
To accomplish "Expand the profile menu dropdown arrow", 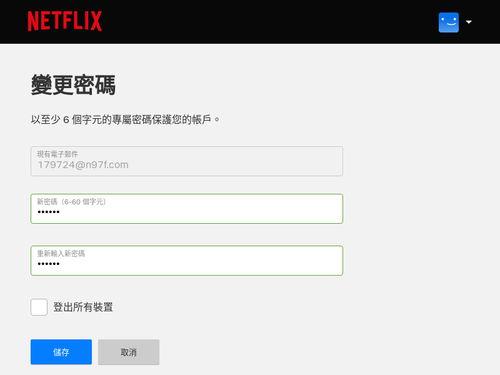I will click(469, 22).
